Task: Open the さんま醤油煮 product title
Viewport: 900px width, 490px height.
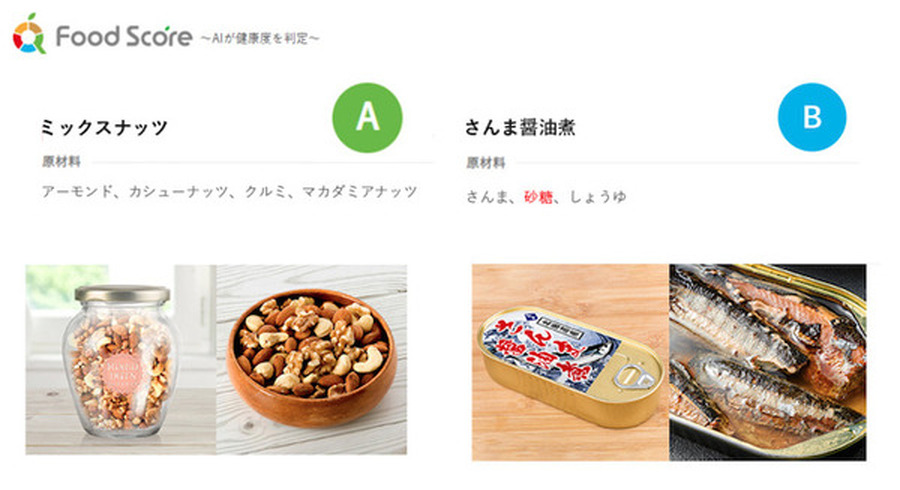Action: point(520,127)
